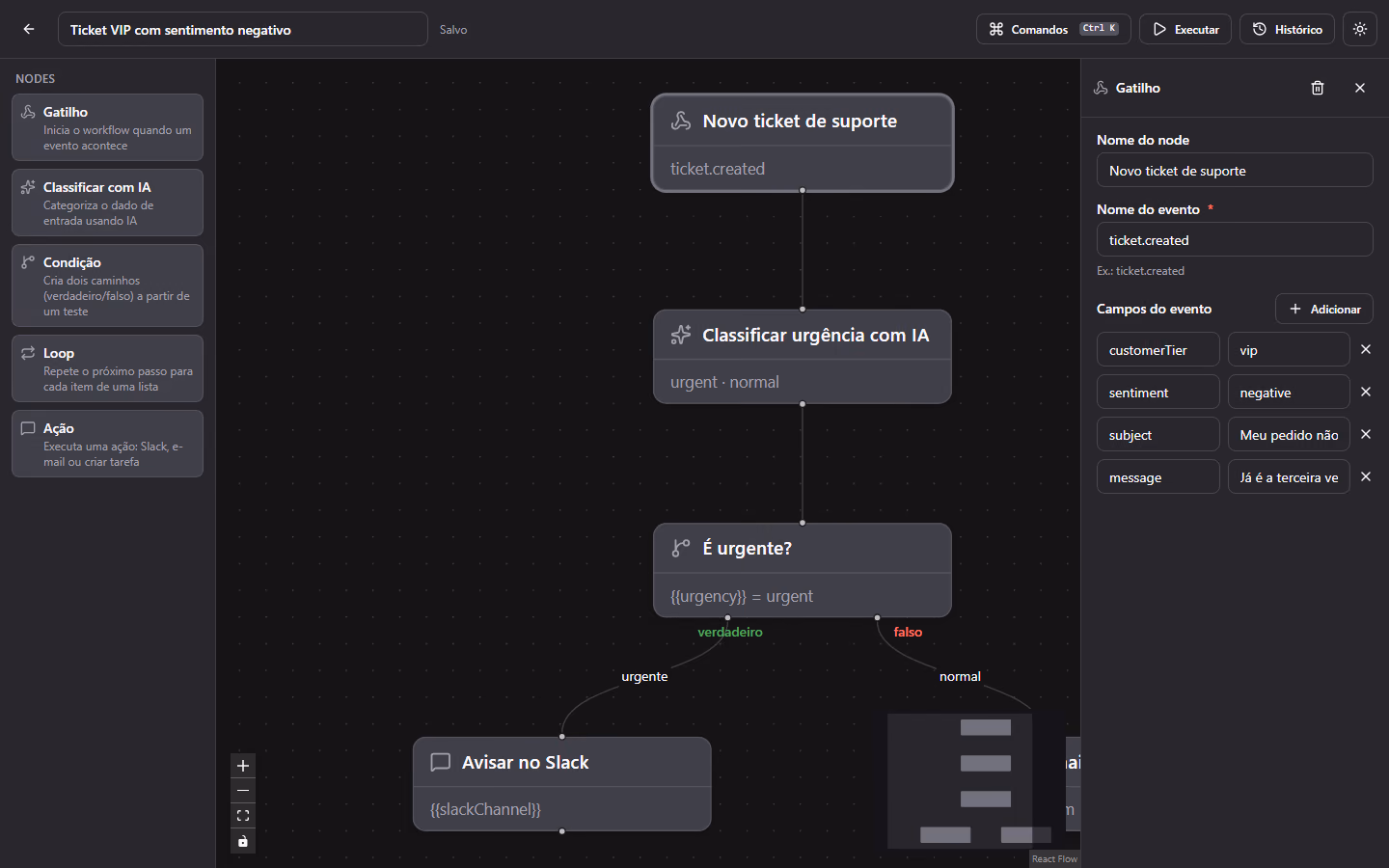Zoom in on the canvas
This screenshot has height=868, width=1389.
click(243, 766)
